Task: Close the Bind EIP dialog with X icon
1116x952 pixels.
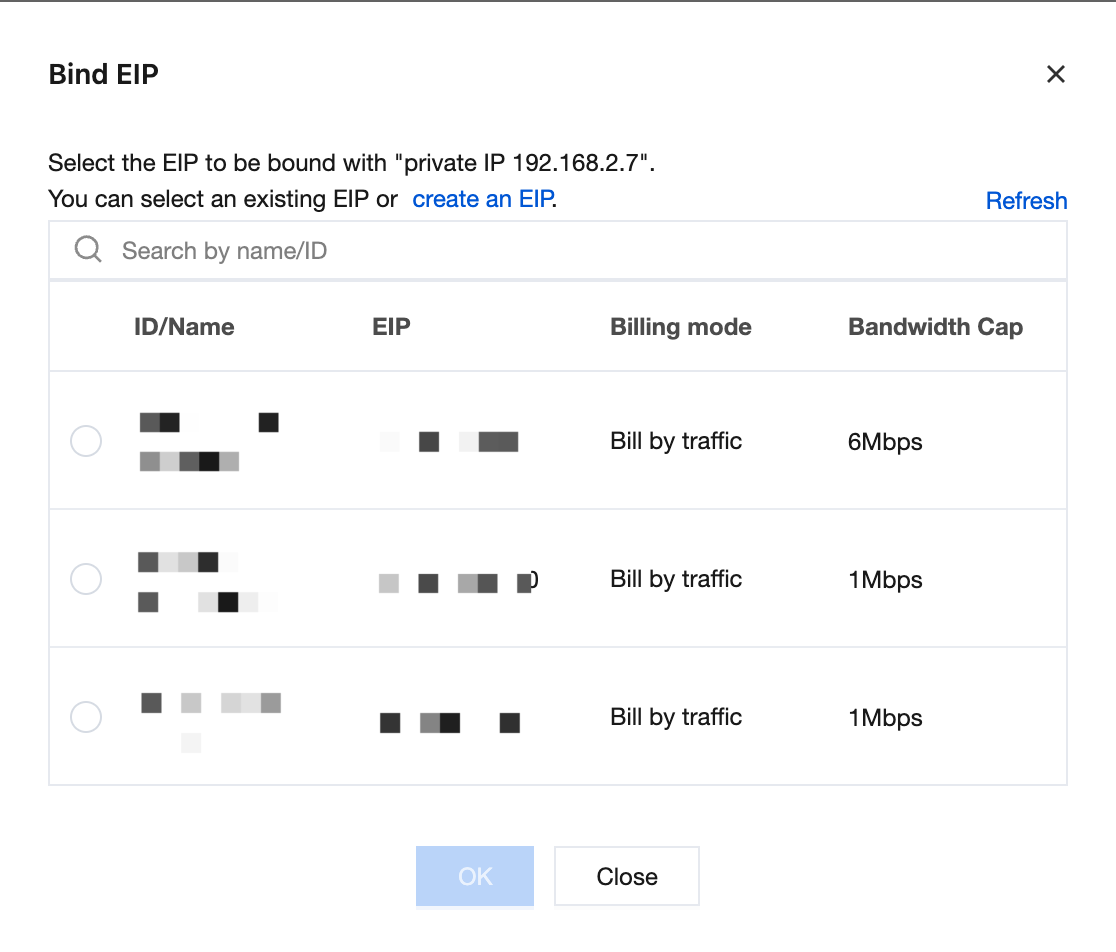Action: (1055, 74)
